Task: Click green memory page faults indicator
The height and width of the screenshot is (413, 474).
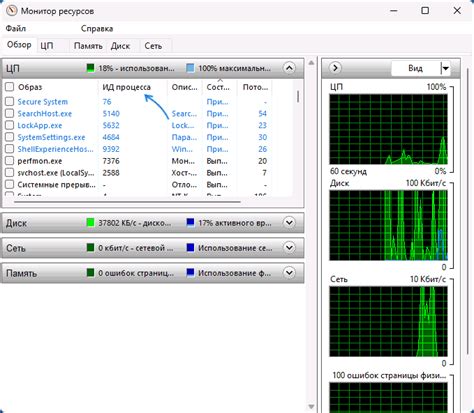Action: (90, 273)
